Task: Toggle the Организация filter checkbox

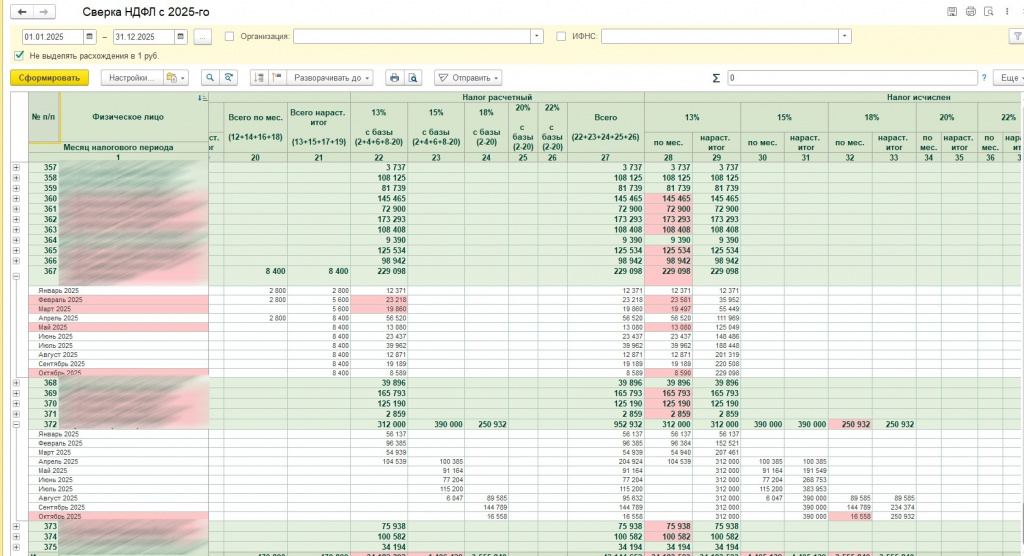Action: click(230, 36)
